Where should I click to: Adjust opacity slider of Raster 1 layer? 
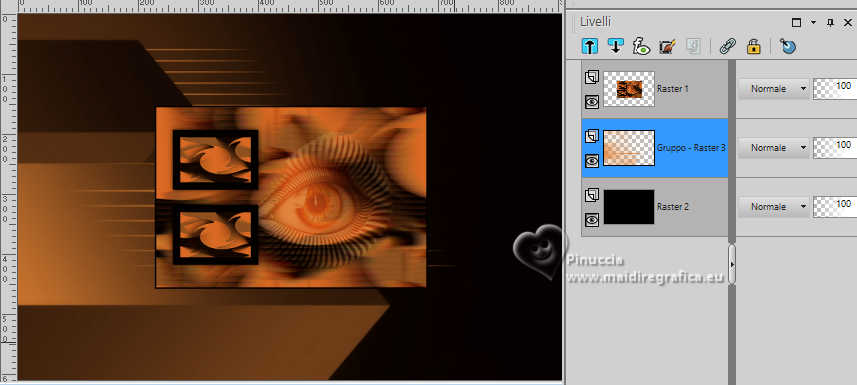835,89
